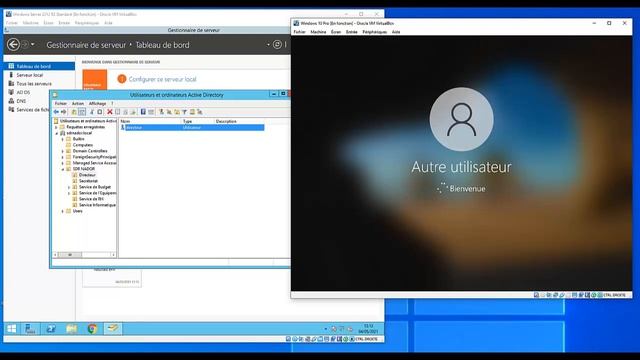Screen dimensions: 640x360
Task: Open File Explorer from the Server taskbar
Action: tap(72, 329)
